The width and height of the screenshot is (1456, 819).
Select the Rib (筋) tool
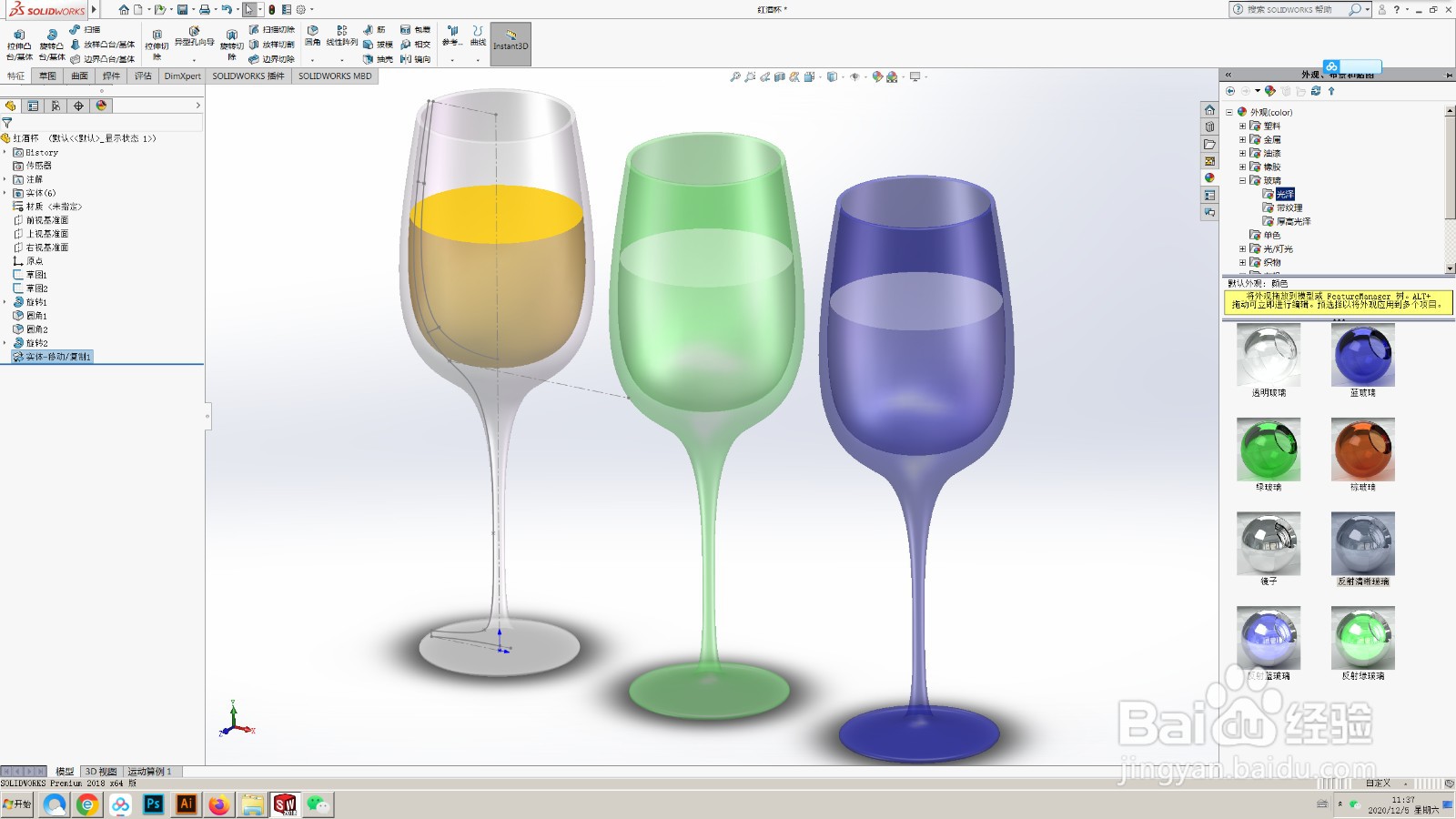pos(374,30)
